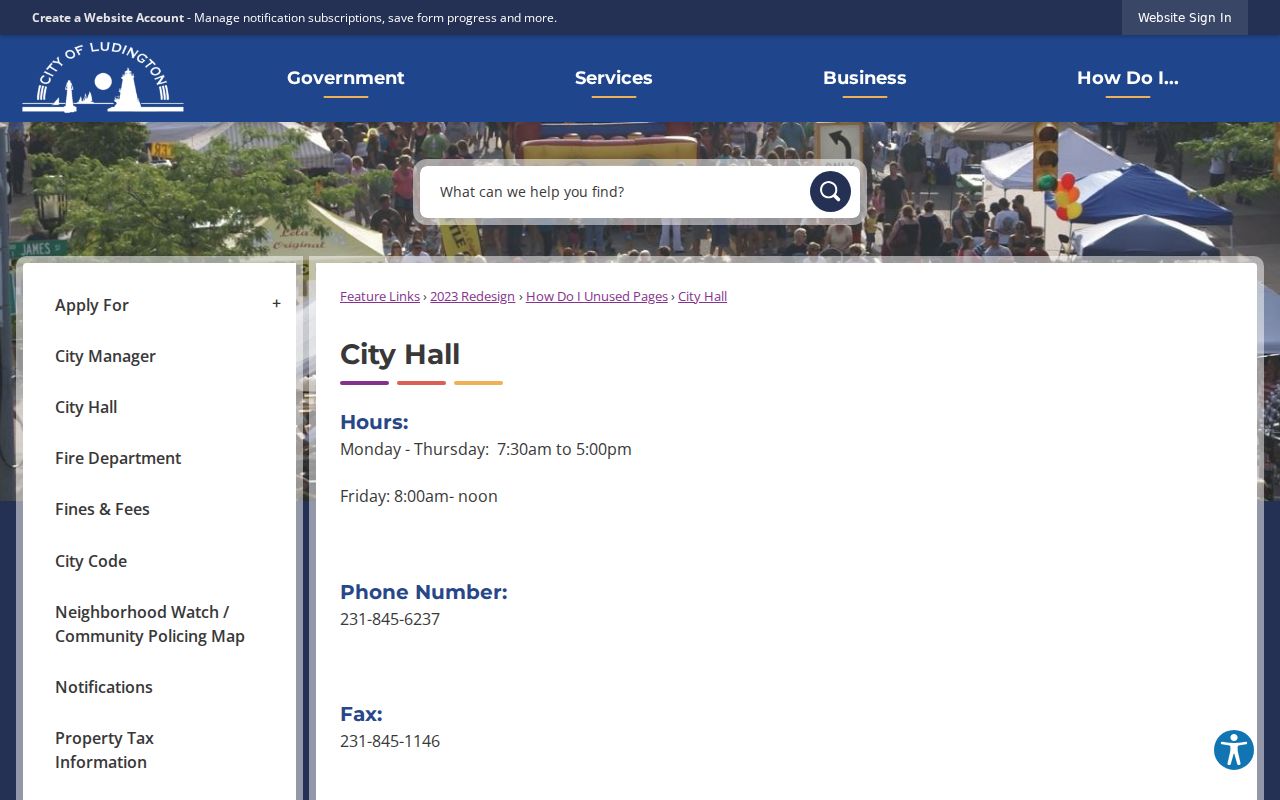Open Property Tax Information sidebar link
The height and width of the screenshot is (800, 1280).
(x=104, y=750)
